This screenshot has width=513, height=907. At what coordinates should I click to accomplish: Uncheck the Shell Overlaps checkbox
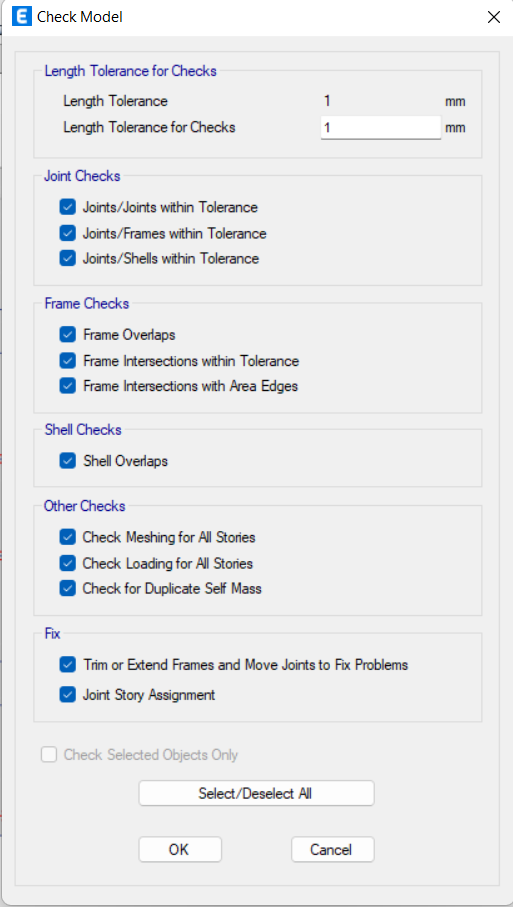pyautogui.click(x=68, y=461)
